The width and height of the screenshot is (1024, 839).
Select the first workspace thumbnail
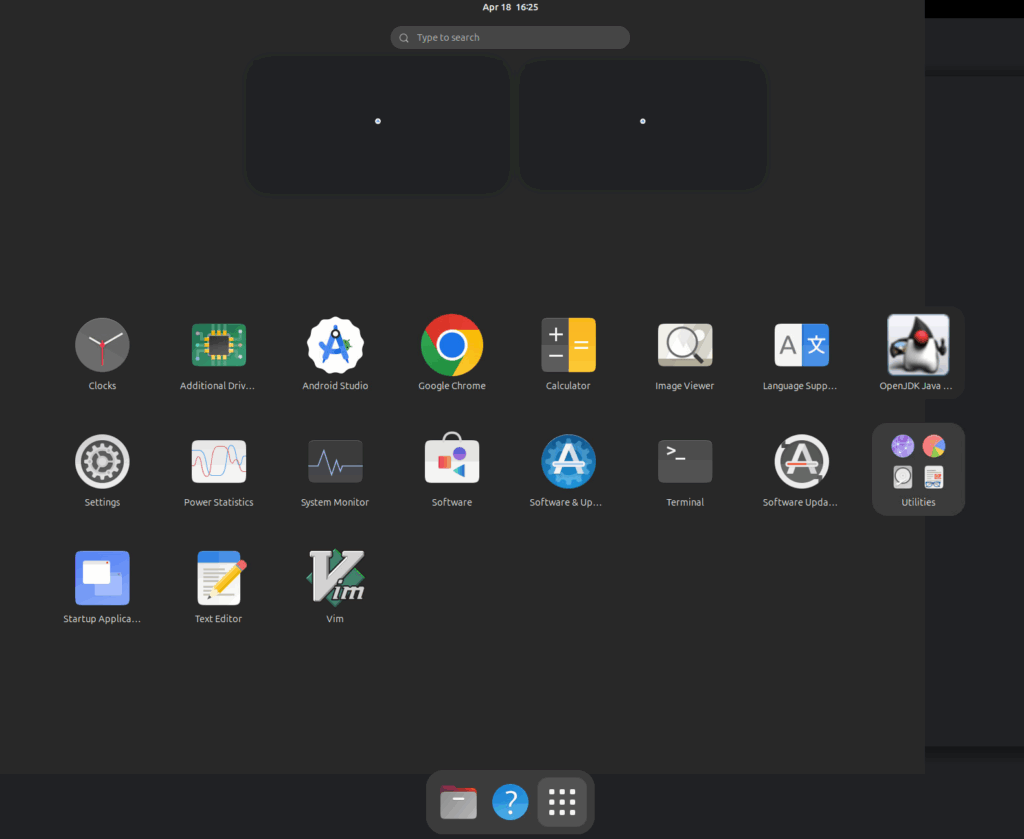click(x=378, y=124)
